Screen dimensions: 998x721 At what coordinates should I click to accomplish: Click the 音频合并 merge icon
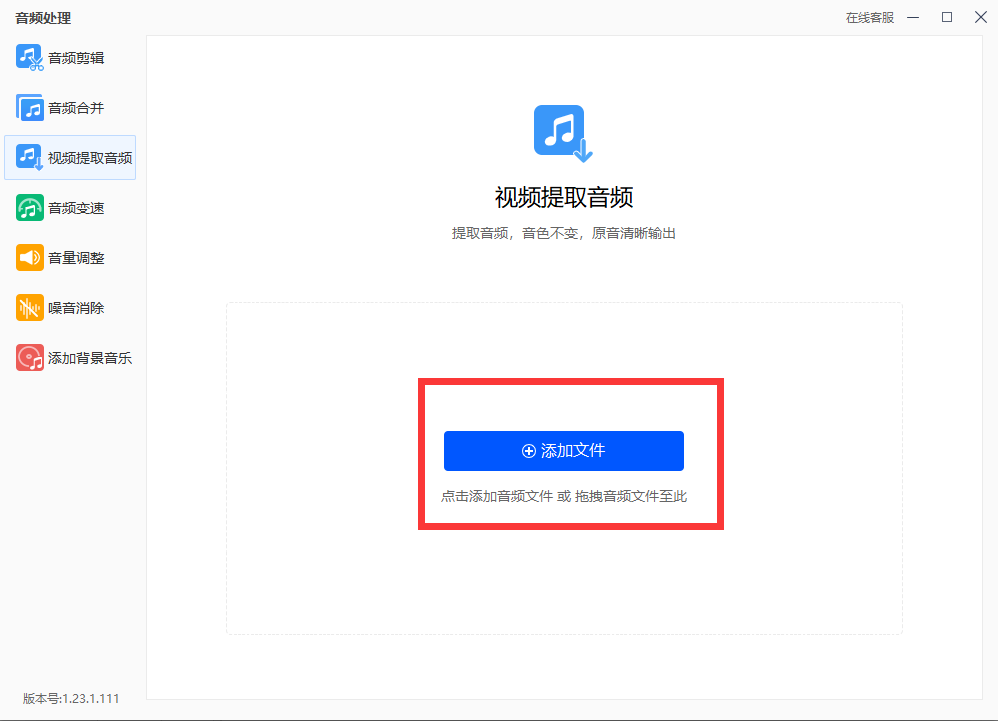[x=30, y=108]
